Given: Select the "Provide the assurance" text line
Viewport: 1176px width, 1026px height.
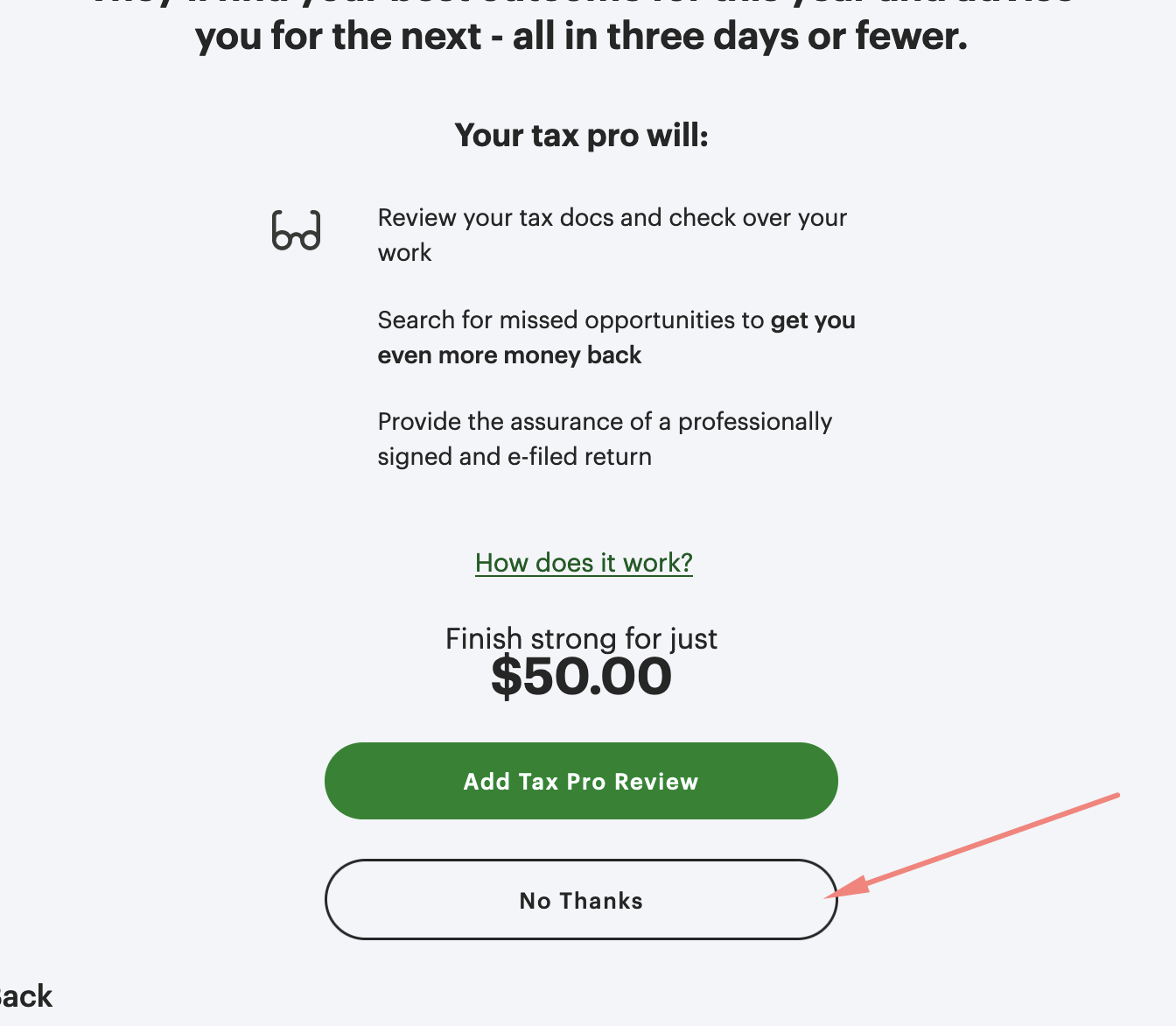Looking at the screenshot, I should [605, 422].
